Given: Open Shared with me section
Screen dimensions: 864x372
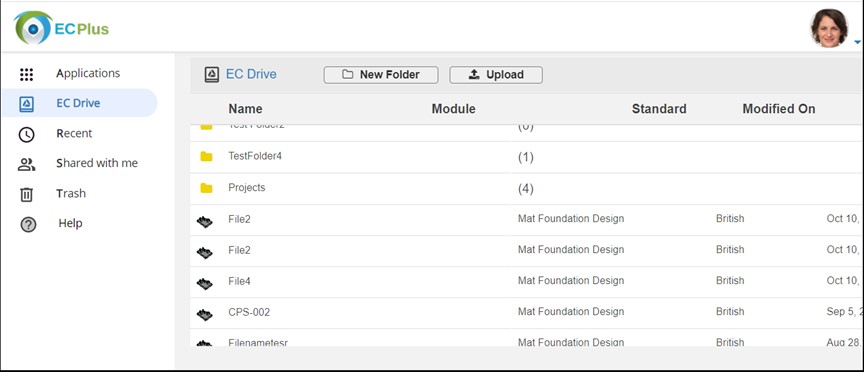Looking at the screenshot, I should (x=97, y=163).
